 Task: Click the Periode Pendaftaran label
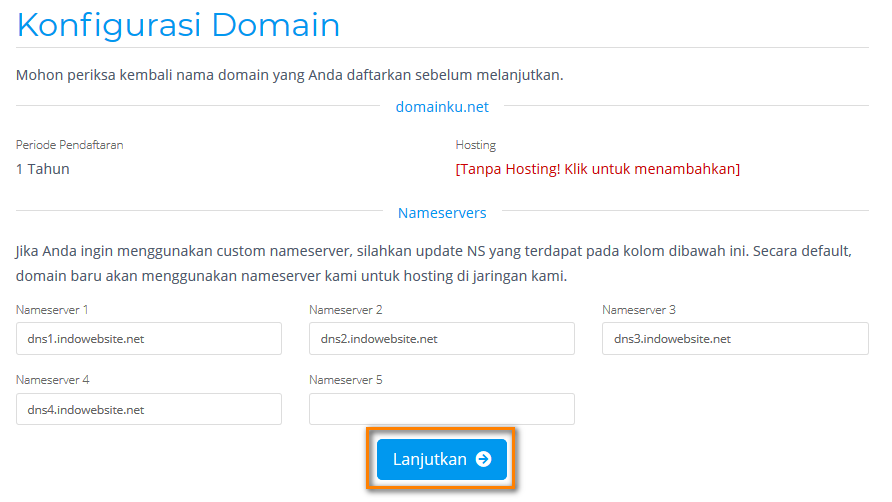pyautogui.click(x=70, y=145)
